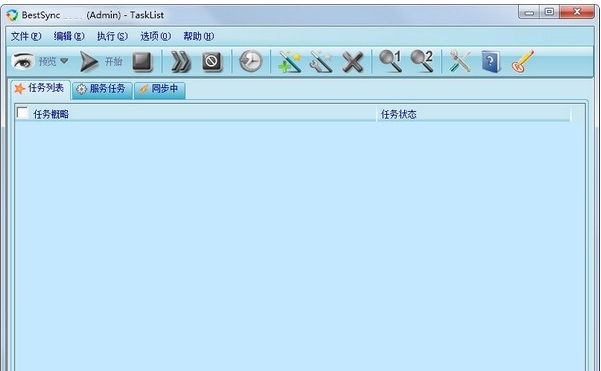Image resolution: width=601 pixels, height=371 pixels.
Task: Click the stamp and pencil register icon
Action: 522,61
